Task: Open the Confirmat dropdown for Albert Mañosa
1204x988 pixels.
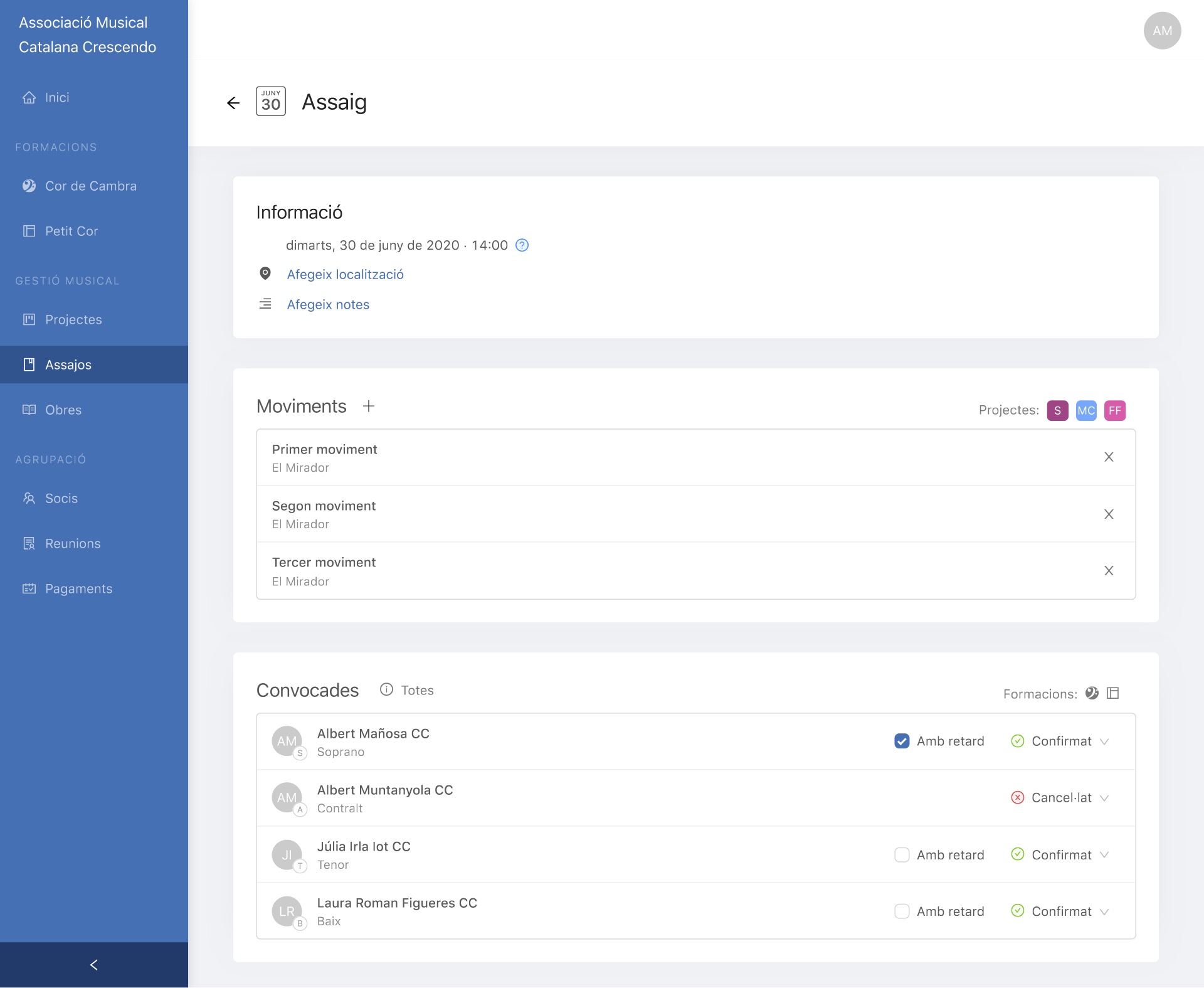Action: pyautogui.click(x=1104, y=741)
